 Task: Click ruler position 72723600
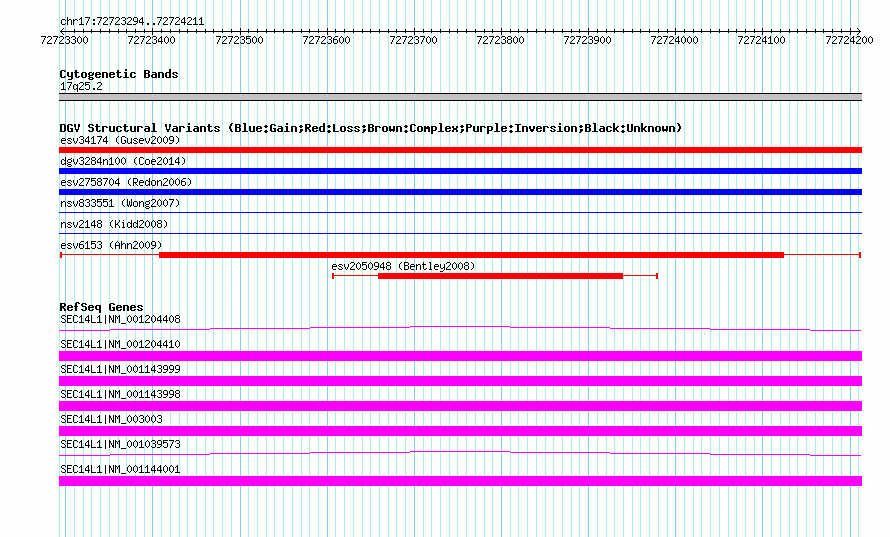point(326,40)
